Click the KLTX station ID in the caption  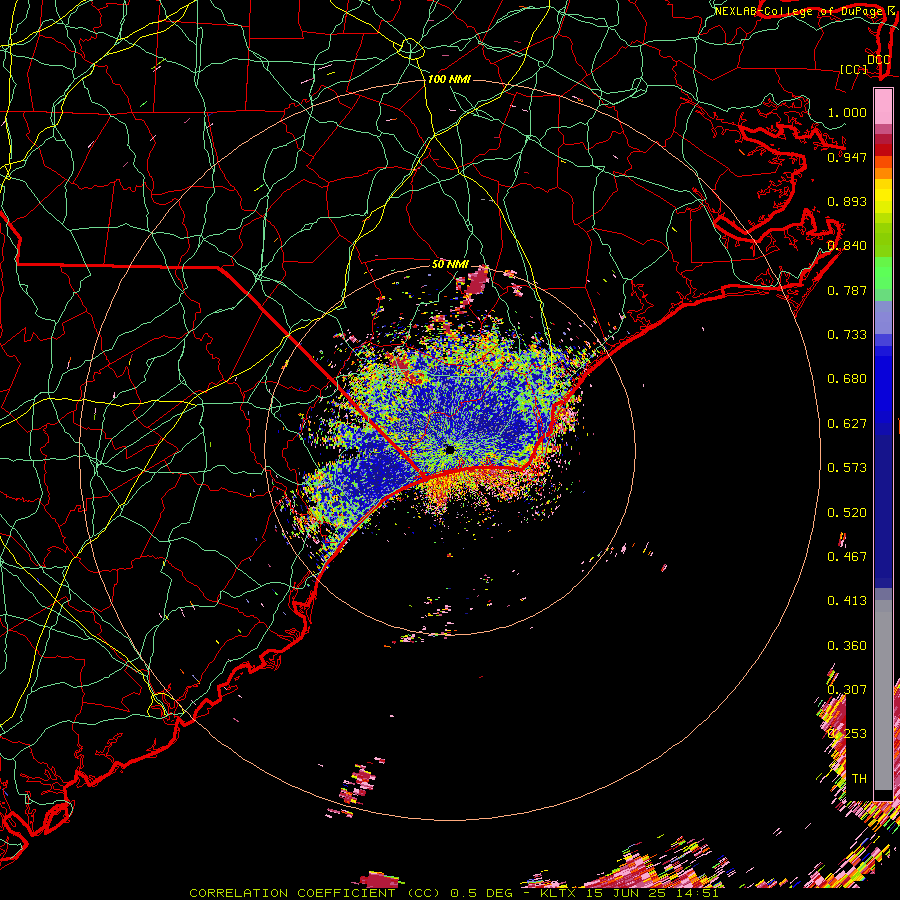pyautogui.click(x=558, y=893)
